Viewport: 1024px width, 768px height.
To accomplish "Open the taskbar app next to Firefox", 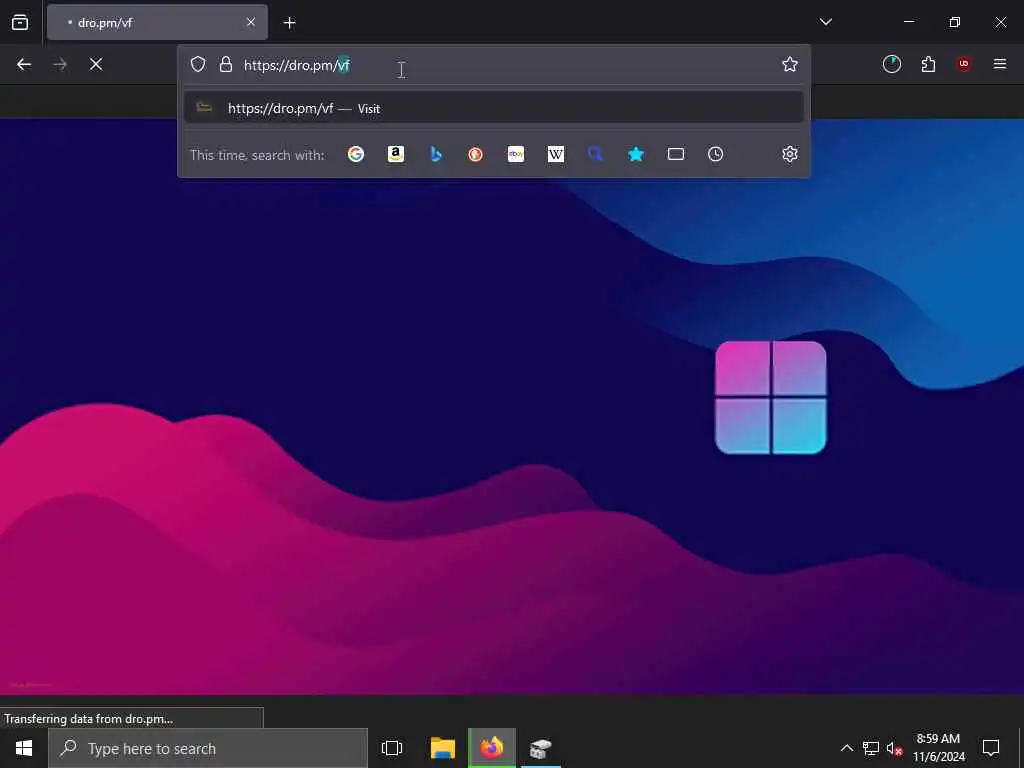I will click(x=541, y=748).
